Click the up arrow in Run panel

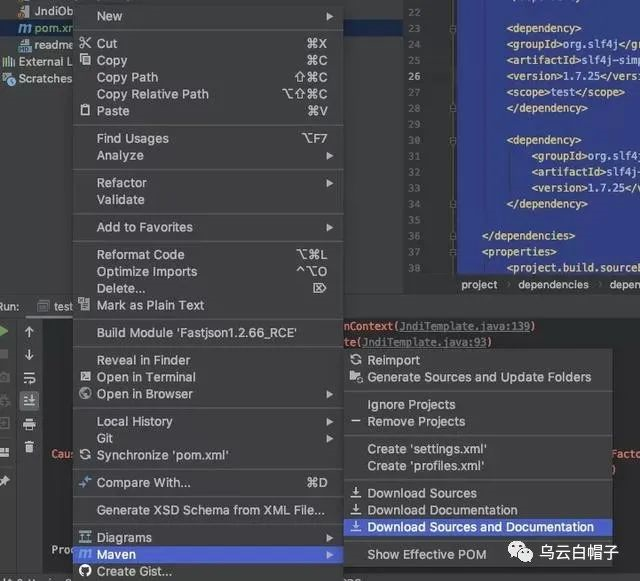coord(29,332)
